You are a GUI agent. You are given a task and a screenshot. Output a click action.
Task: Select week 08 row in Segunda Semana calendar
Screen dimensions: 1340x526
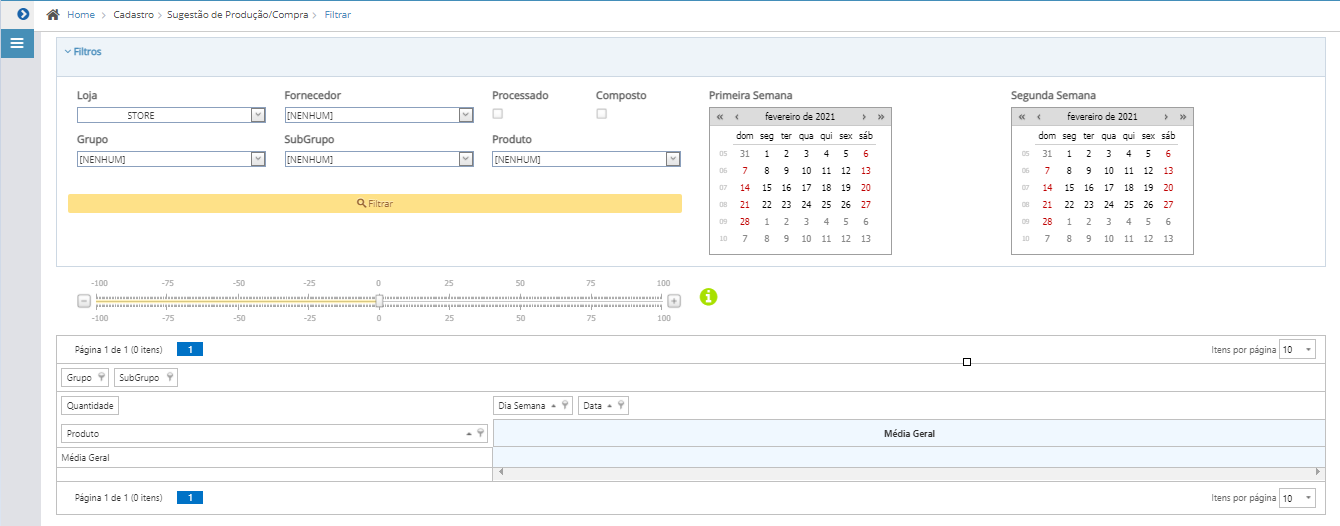[1025, 204]
